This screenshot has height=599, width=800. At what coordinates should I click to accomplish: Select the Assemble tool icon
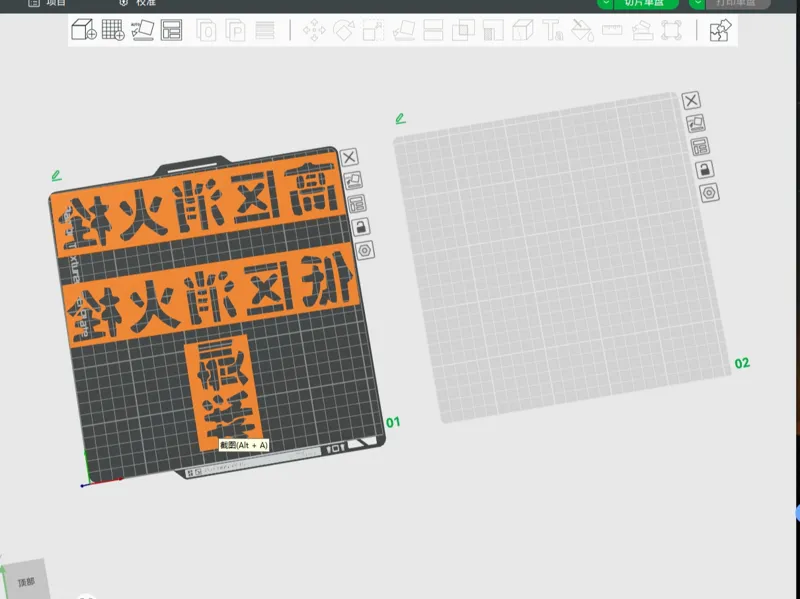click(642, 31)
